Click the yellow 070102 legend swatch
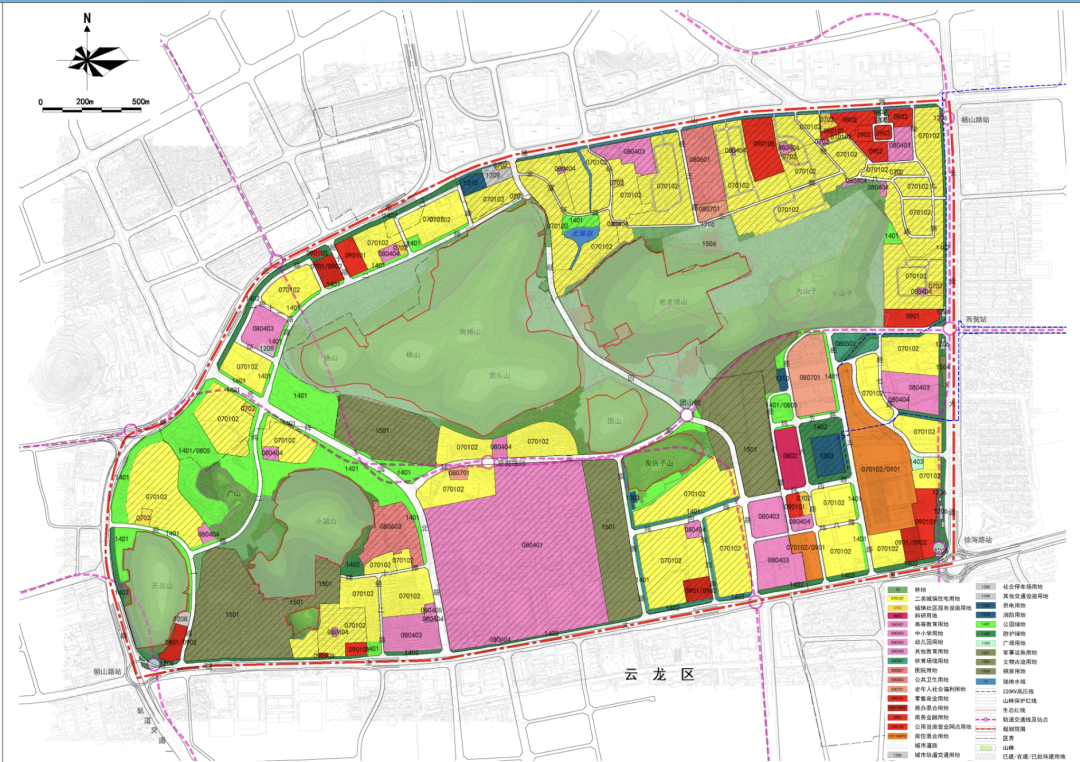The width and height of the screenshot is (1080, 762). (897, 599)
